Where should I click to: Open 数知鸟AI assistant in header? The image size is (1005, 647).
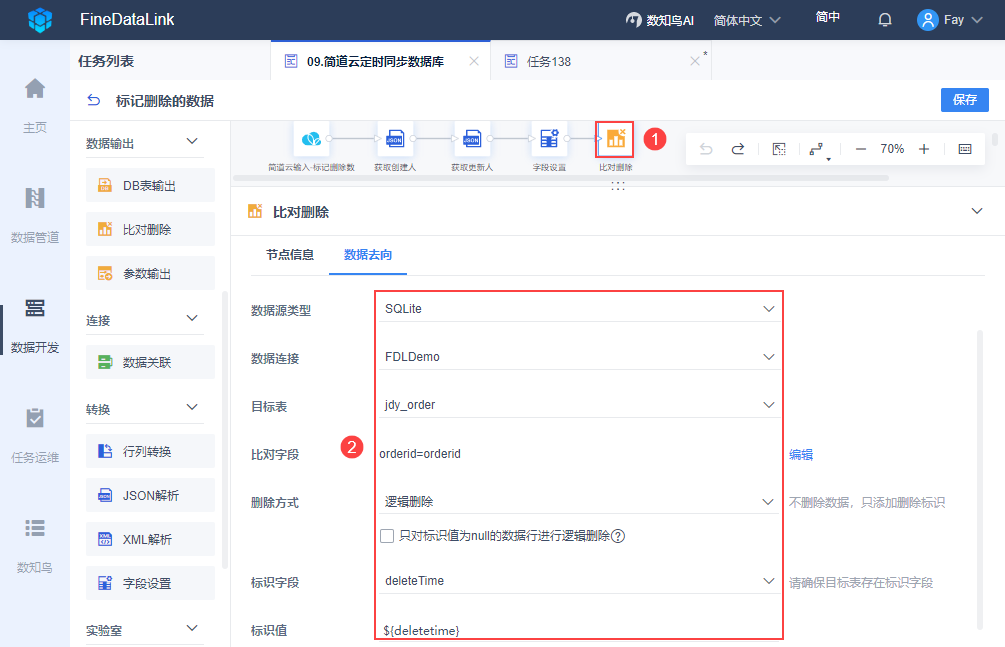(660, 20)
